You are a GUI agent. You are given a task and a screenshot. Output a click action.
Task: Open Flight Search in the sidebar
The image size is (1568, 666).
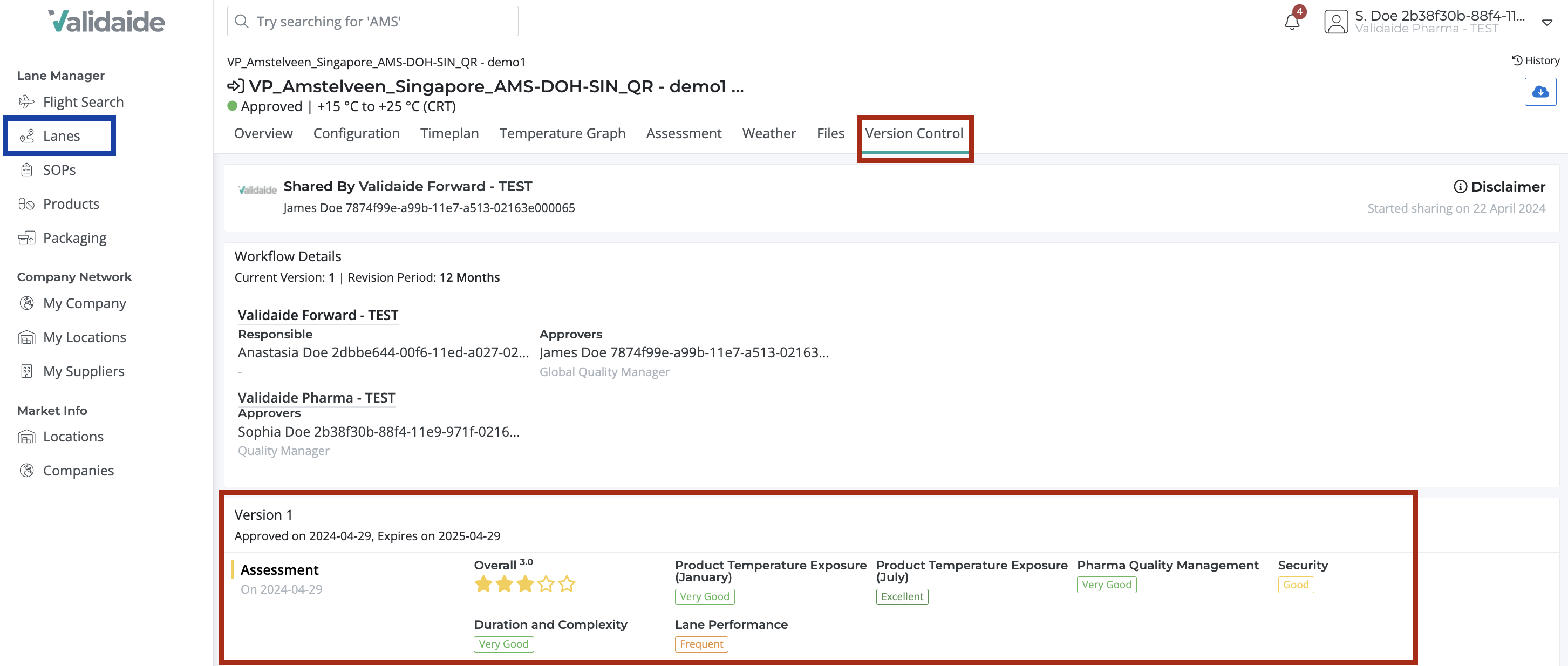(x=83, y=101)
